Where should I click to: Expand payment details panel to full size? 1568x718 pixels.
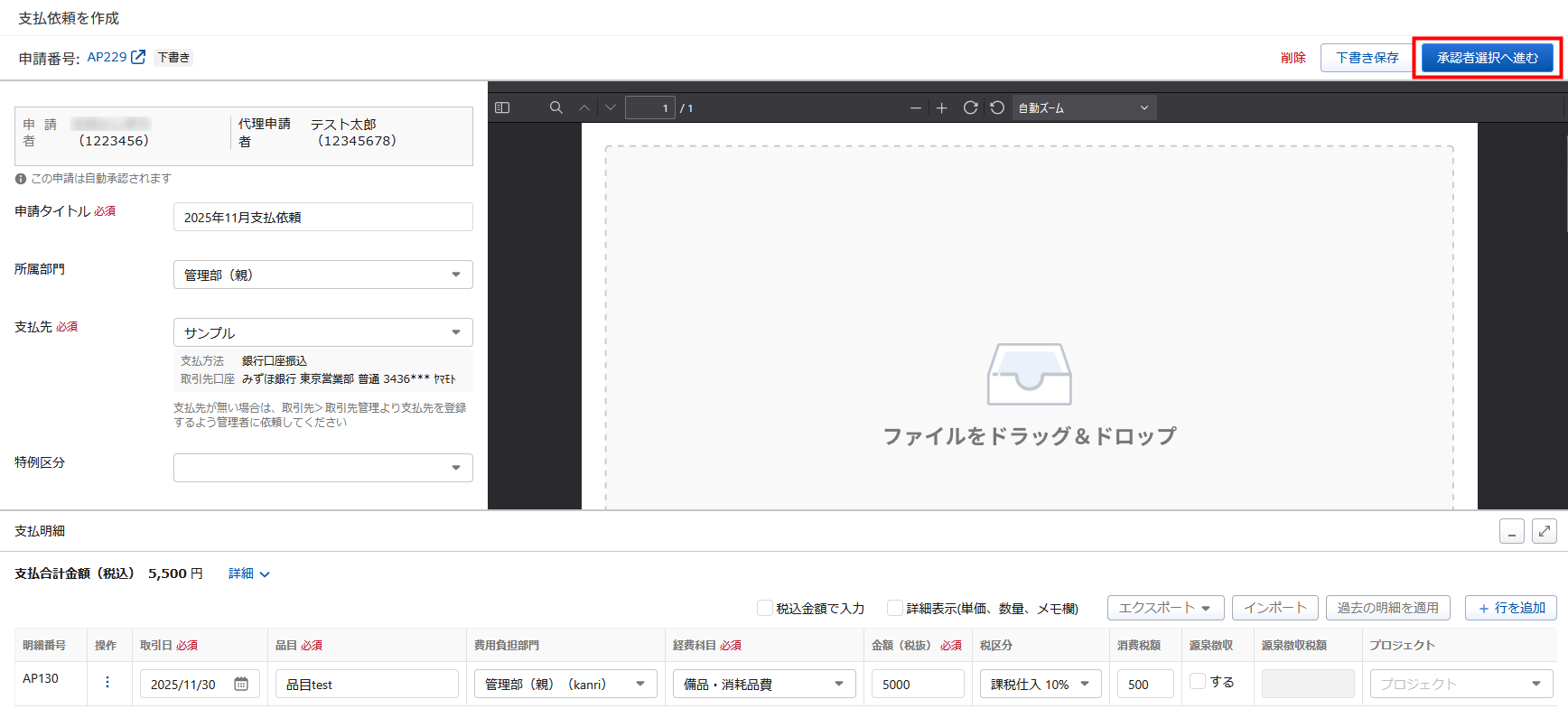[1544, 531]
